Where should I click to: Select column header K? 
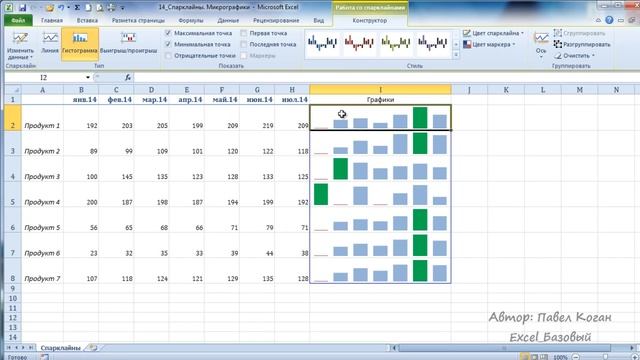click(506, 89)
